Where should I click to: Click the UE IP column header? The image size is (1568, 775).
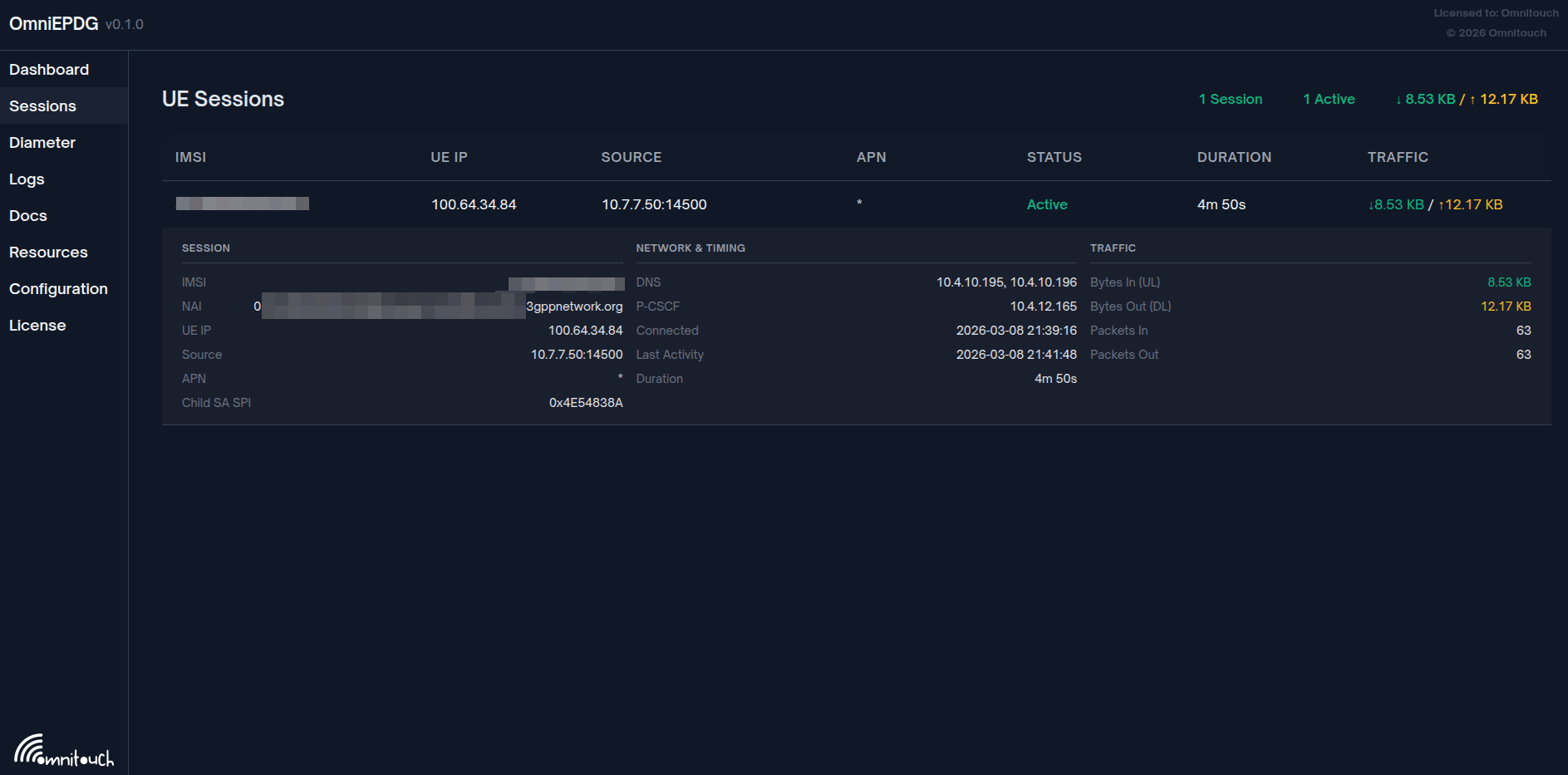(x=449, y=157)
